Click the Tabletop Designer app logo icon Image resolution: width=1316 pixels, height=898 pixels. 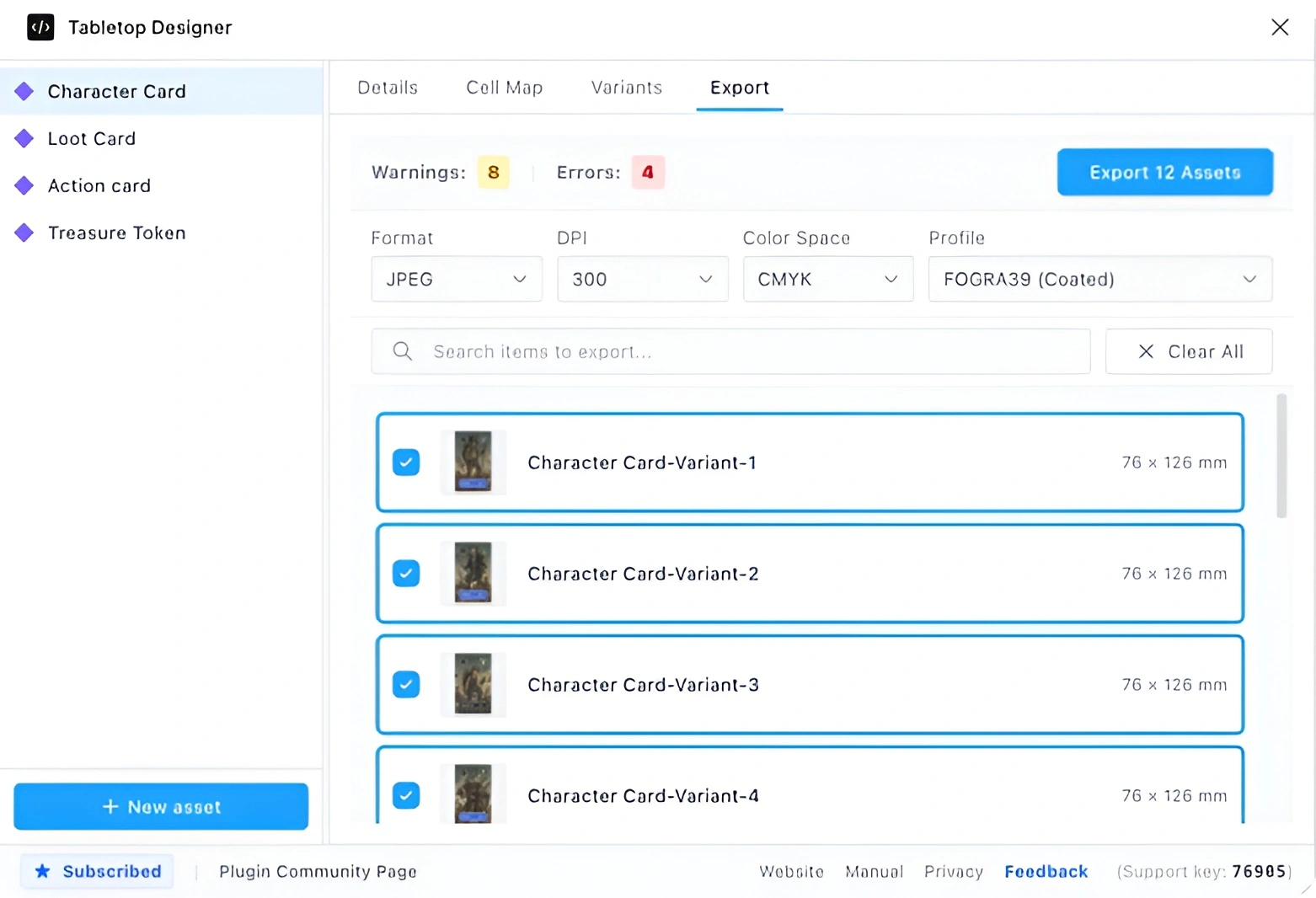[40, 27]
